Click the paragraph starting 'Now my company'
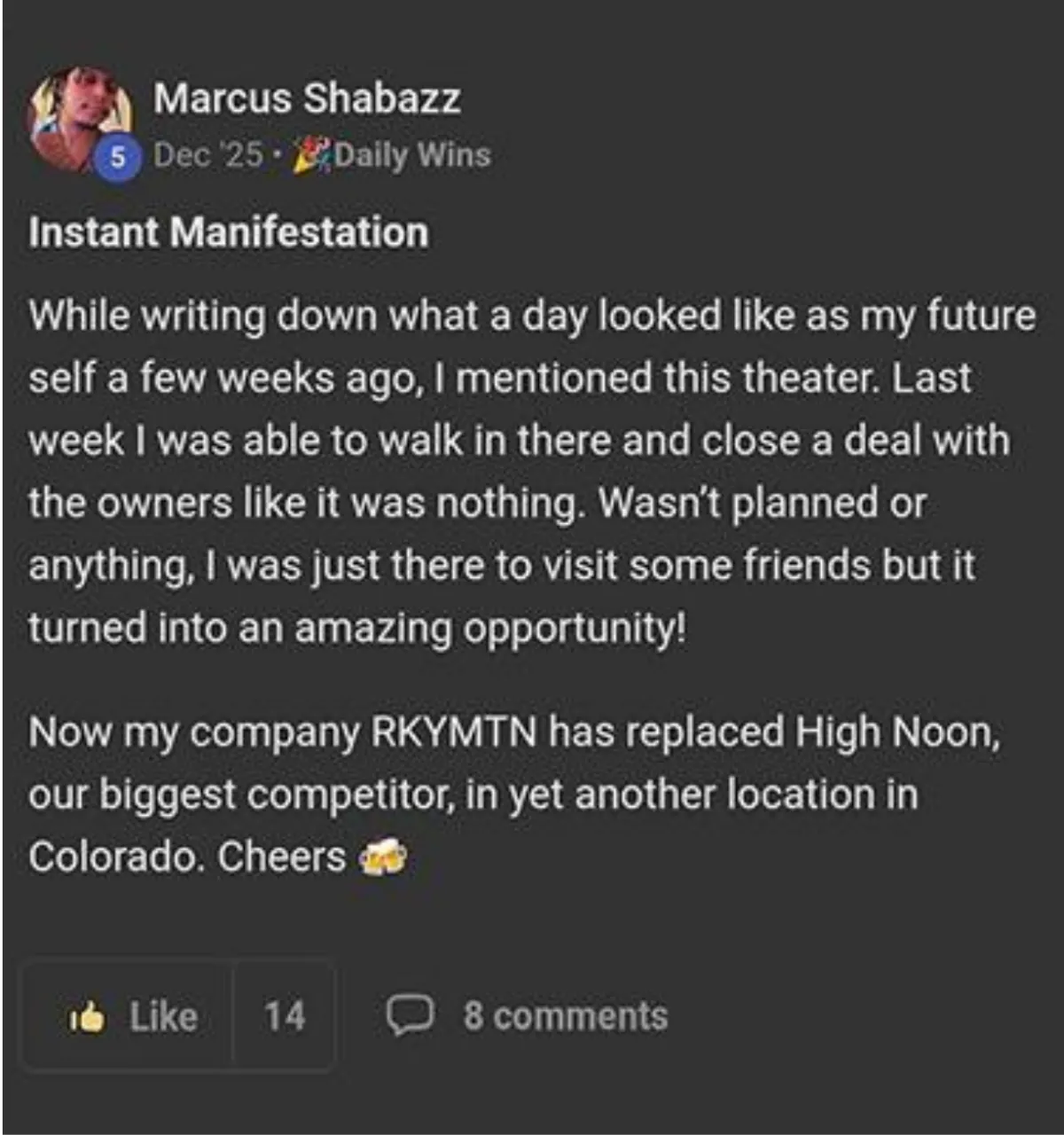 click(x=514, y=794)
